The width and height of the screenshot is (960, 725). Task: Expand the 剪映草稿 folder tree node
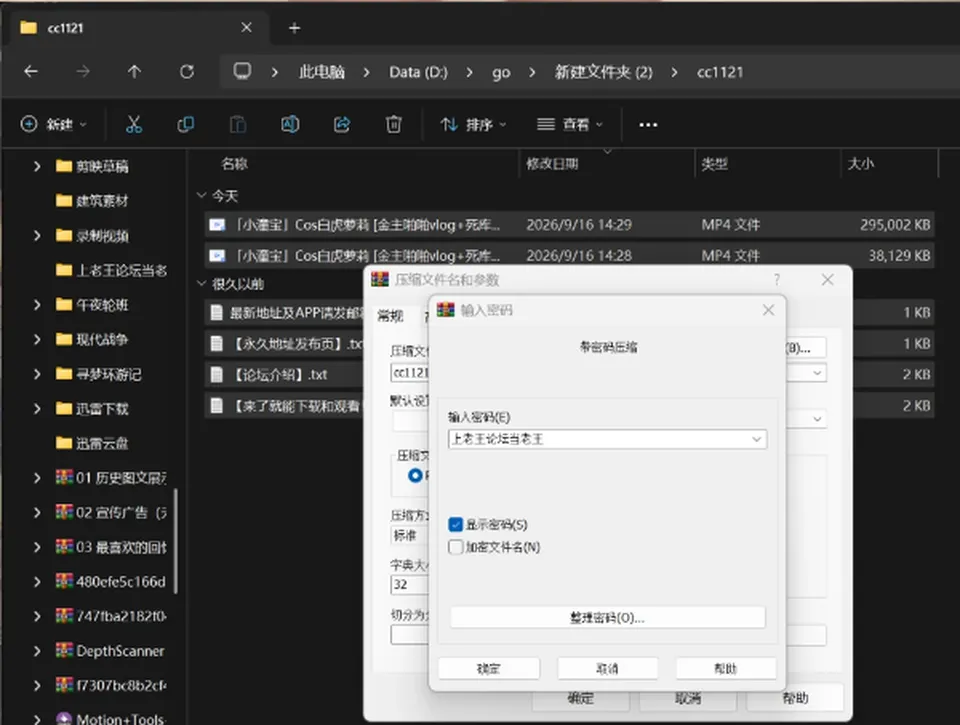37,166
